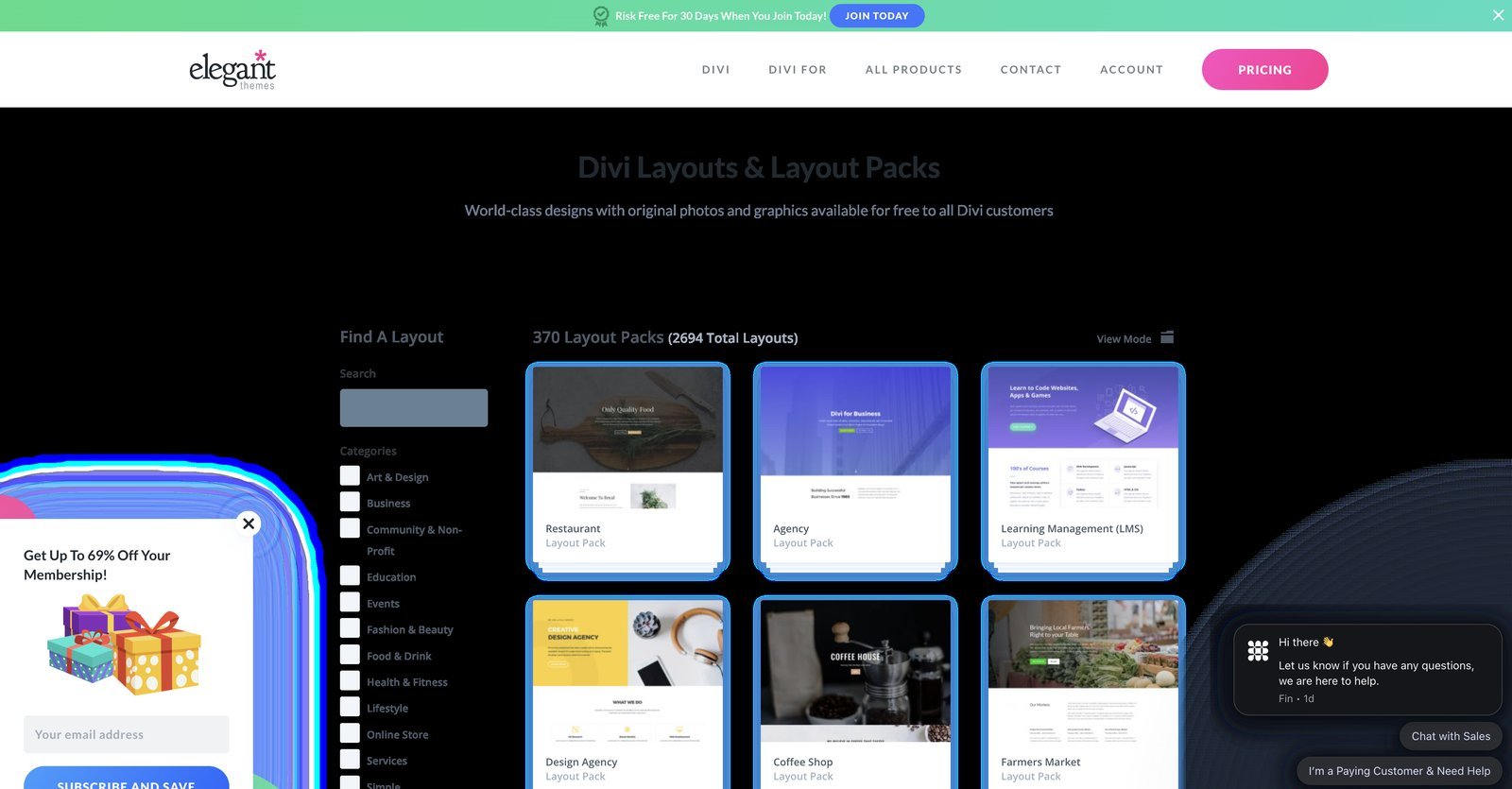This screenshot has width=1512, height=789.
Task: Check the Lifestyle category
Action: pyautogui.click(x=350, y=707)
